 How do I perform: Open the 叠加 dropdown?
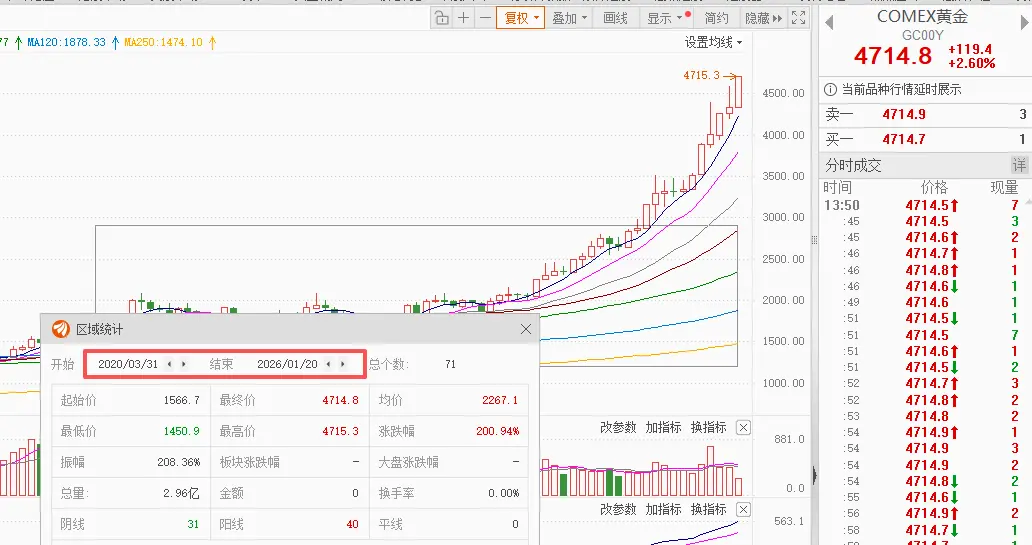pyautogui.click(x=569, y=18)
